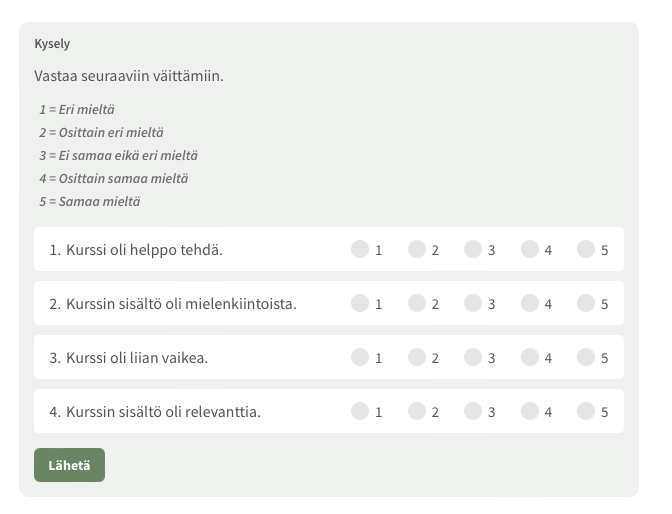
Task: Mark rating 5 for 'Kurssi oli helppo tehdä'
Action: coord(586,249)
